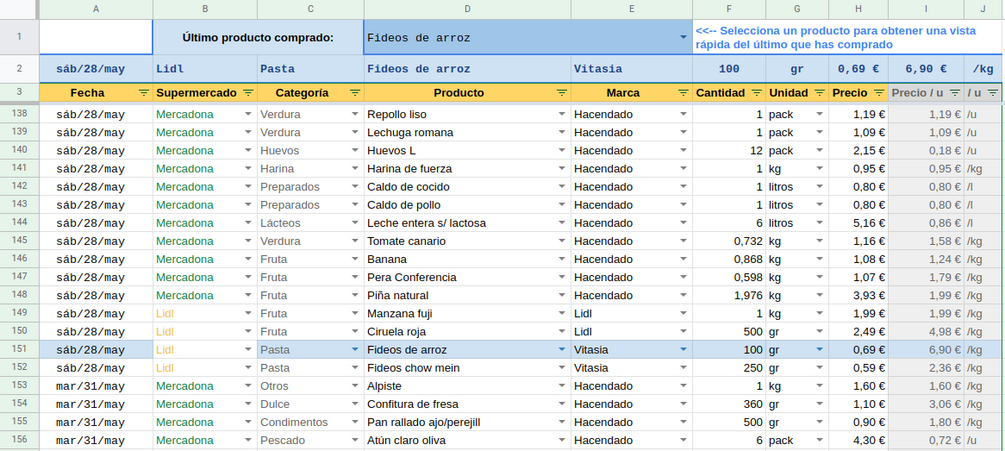The height and width of the screenshot is (451, 1005).
Task: Open unit dropdown in Alpiste row
Action: click(x=819, y=386)
